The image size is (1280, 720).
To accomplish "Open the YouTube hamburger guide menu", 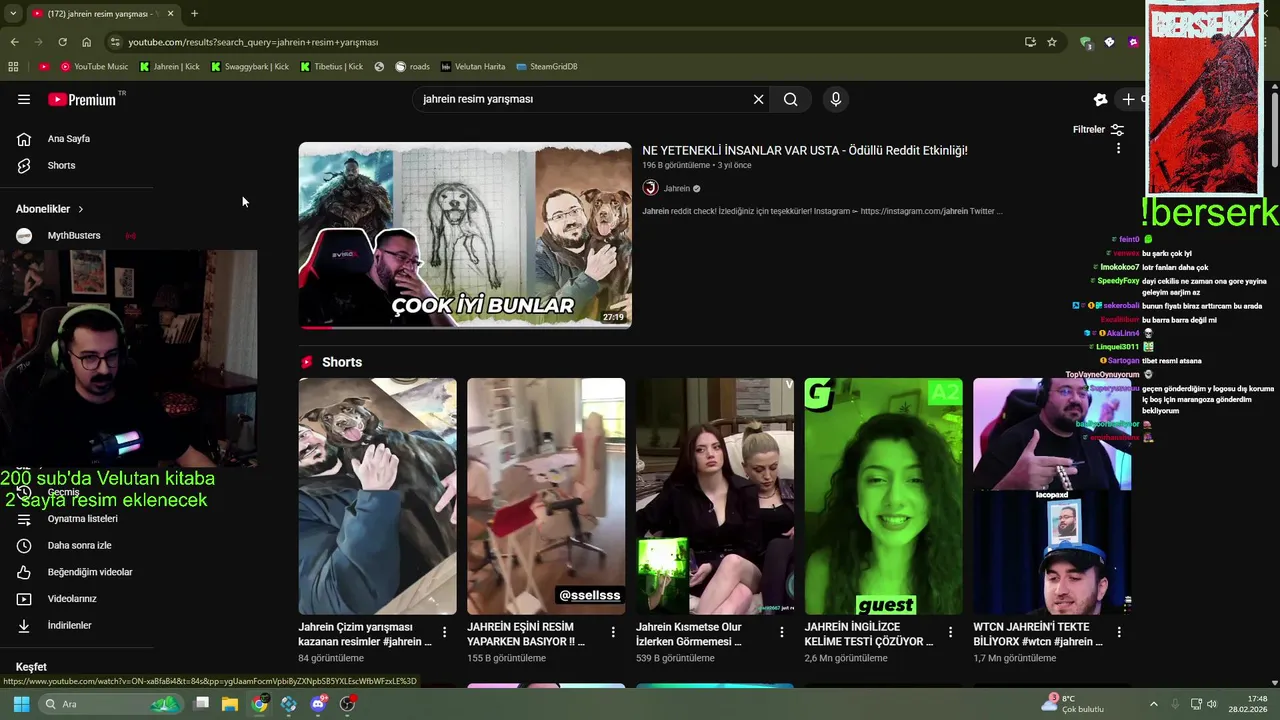I will (24, 99).
